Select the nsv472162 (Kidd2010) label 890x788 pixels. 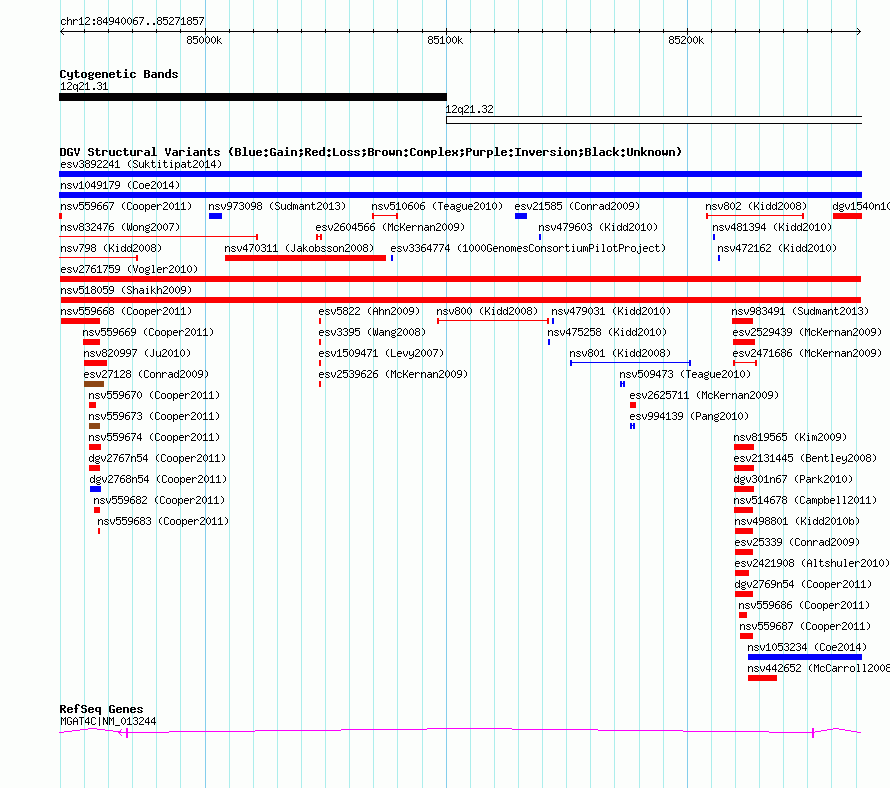[777, 248]
